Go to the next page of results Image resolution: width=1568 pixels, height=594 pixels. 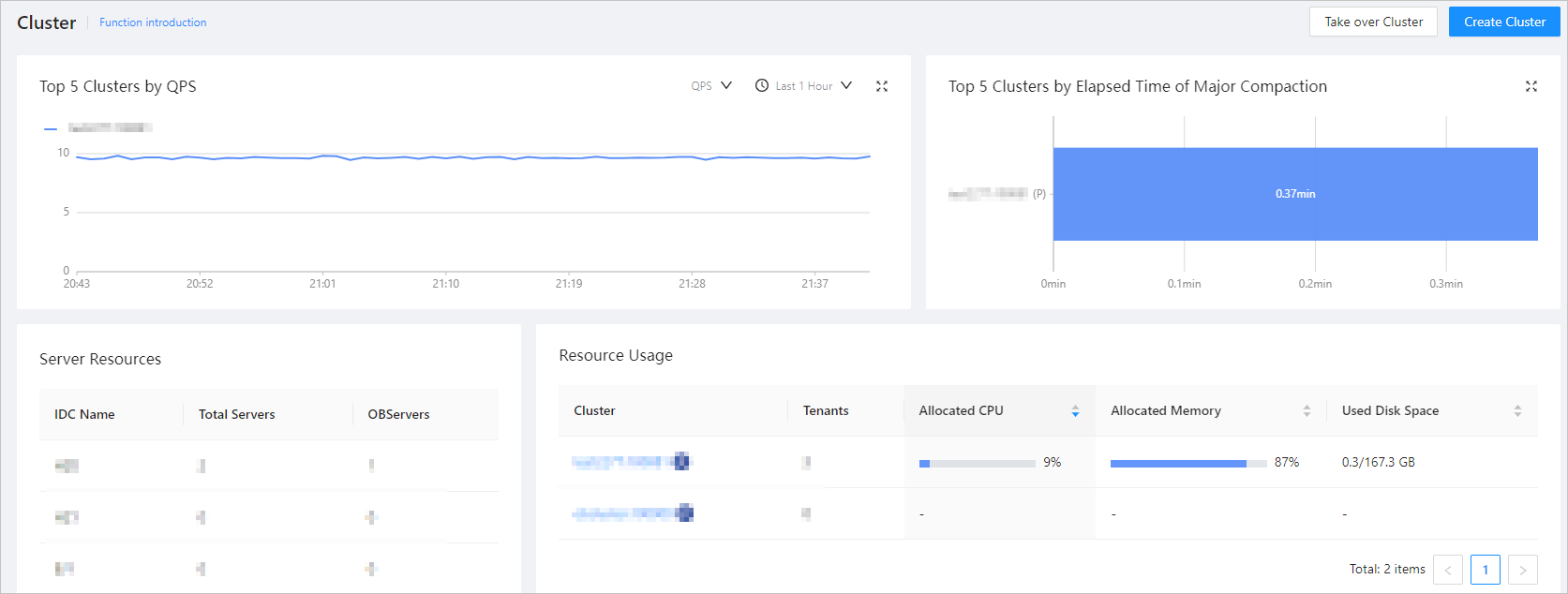[x=1522, y=570]
